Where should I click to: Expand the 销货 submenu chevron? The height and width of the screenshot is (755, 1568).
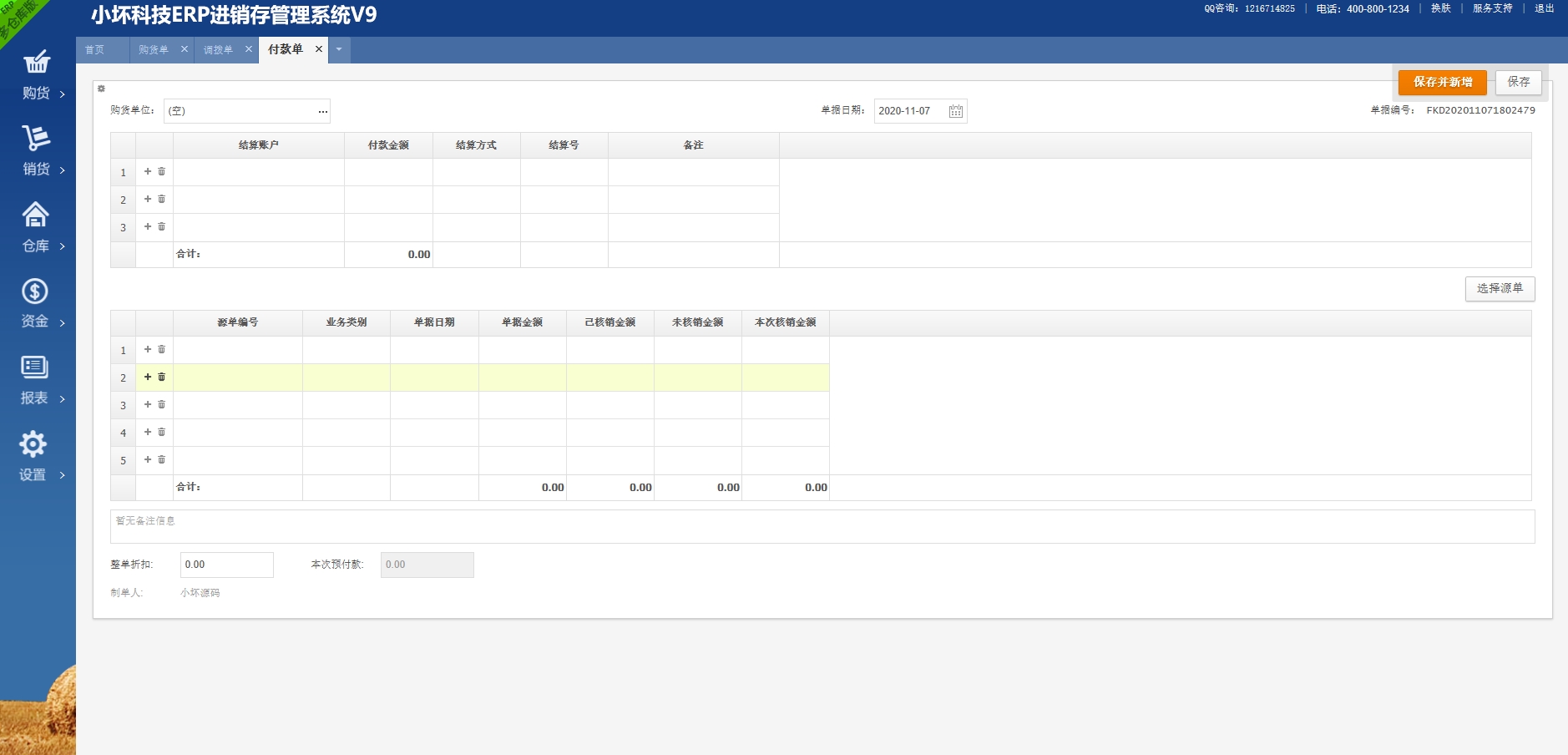pos(63,170)
